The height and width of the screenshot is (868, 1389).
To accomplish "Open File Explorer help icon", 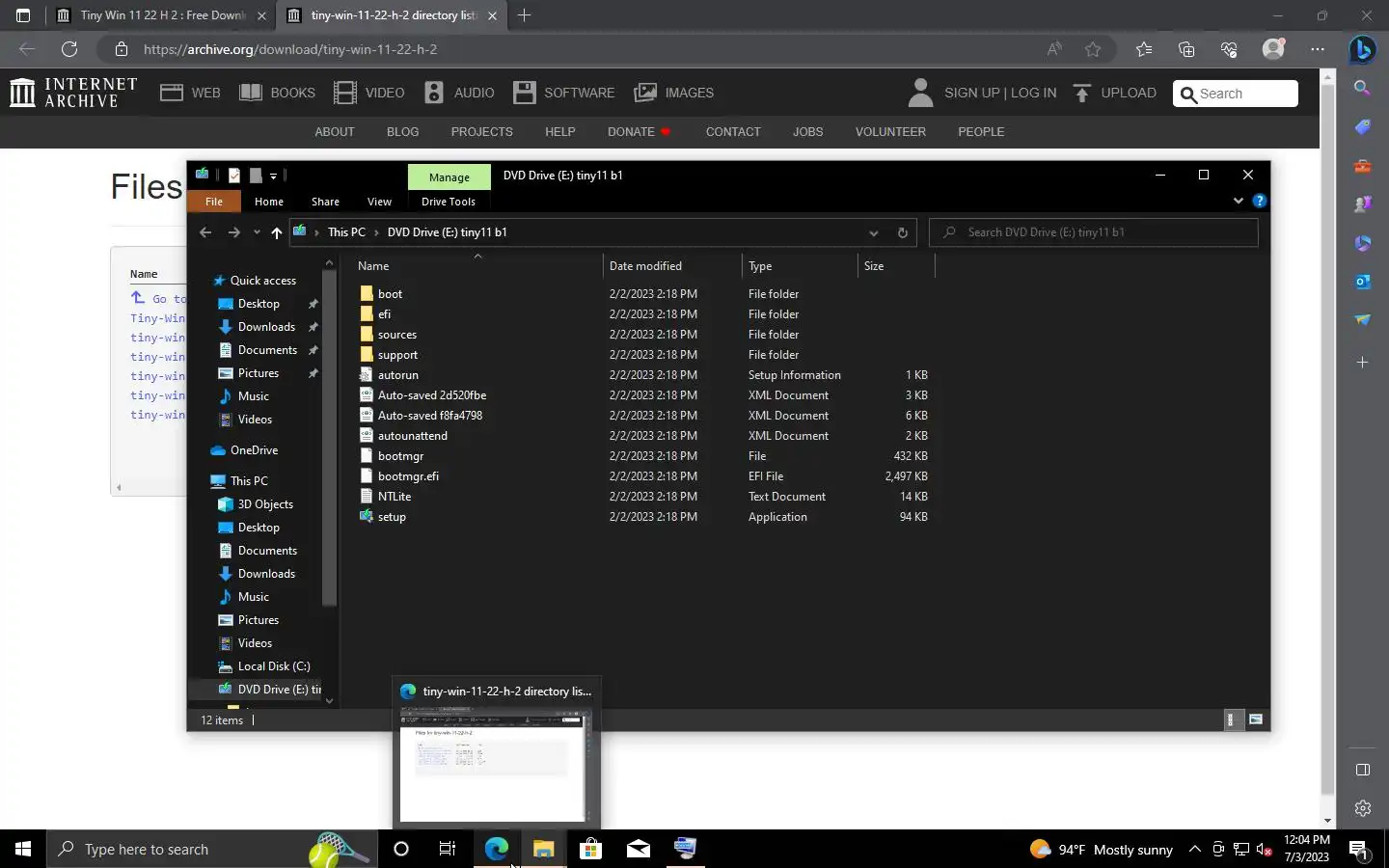I will pyautogui.click(x=1259, y=201).
